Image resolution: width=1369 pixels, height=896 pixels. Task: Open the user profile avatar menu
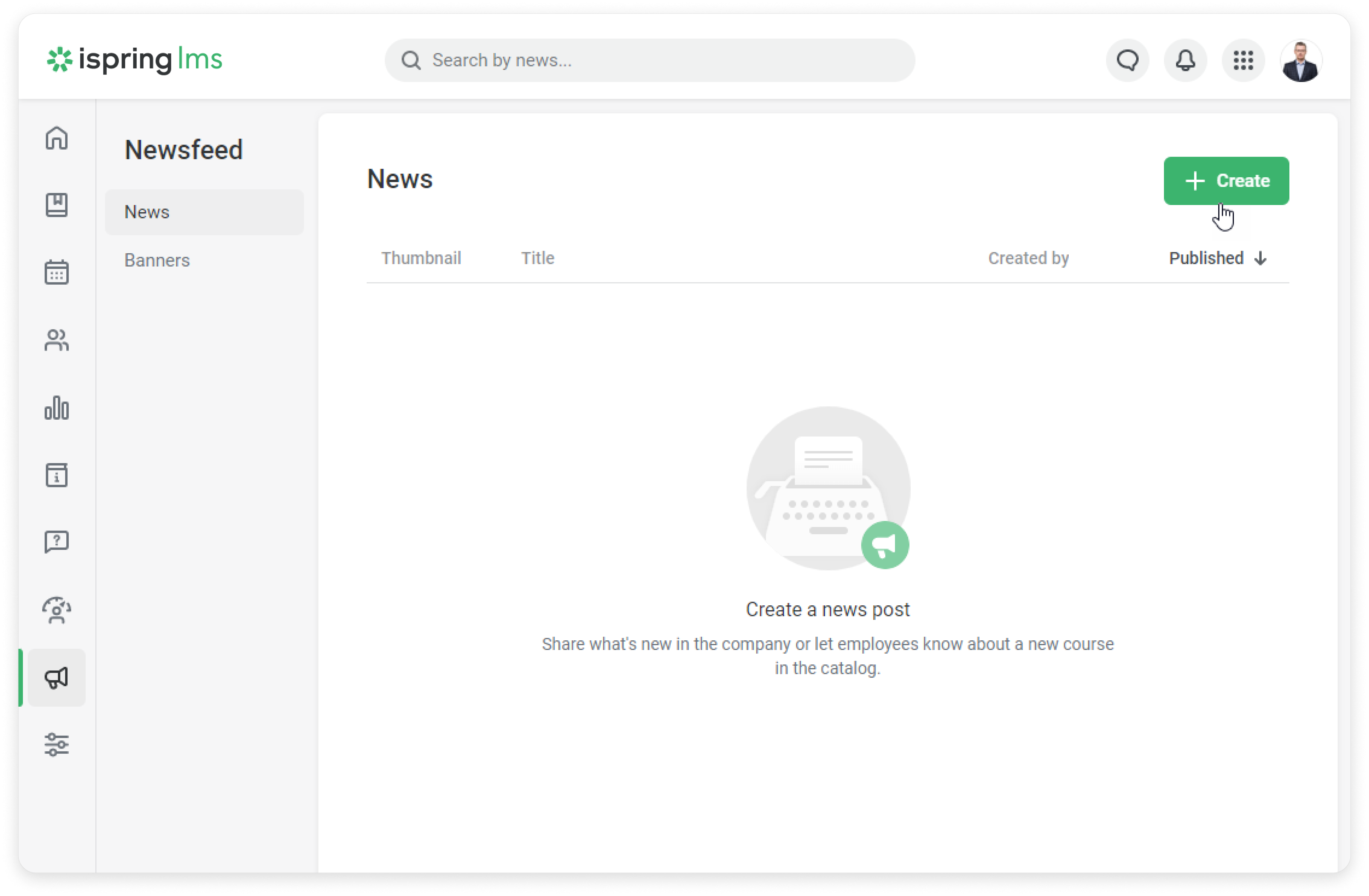point(1301,60)
